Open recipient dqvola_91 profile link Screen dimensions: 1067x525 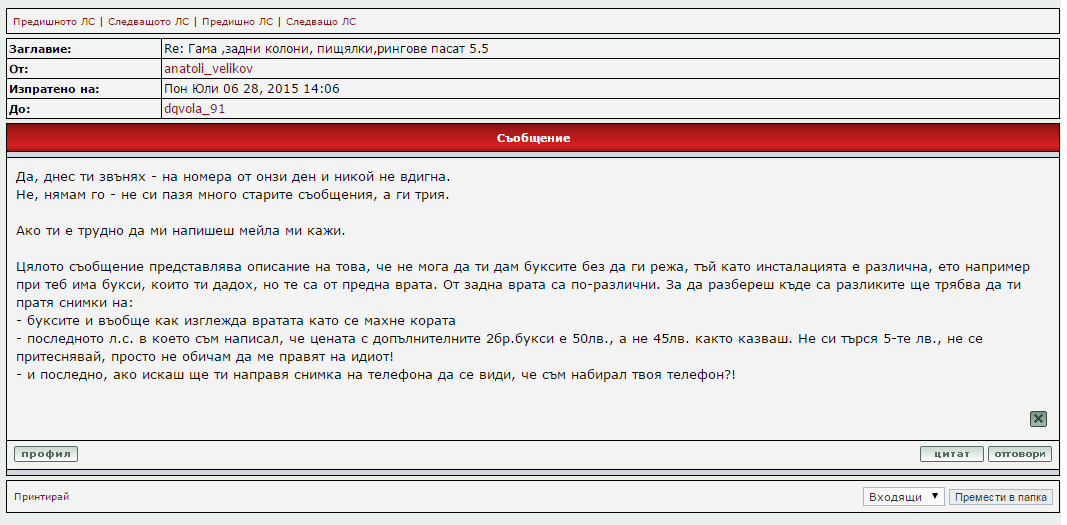[x=194, y=109]
